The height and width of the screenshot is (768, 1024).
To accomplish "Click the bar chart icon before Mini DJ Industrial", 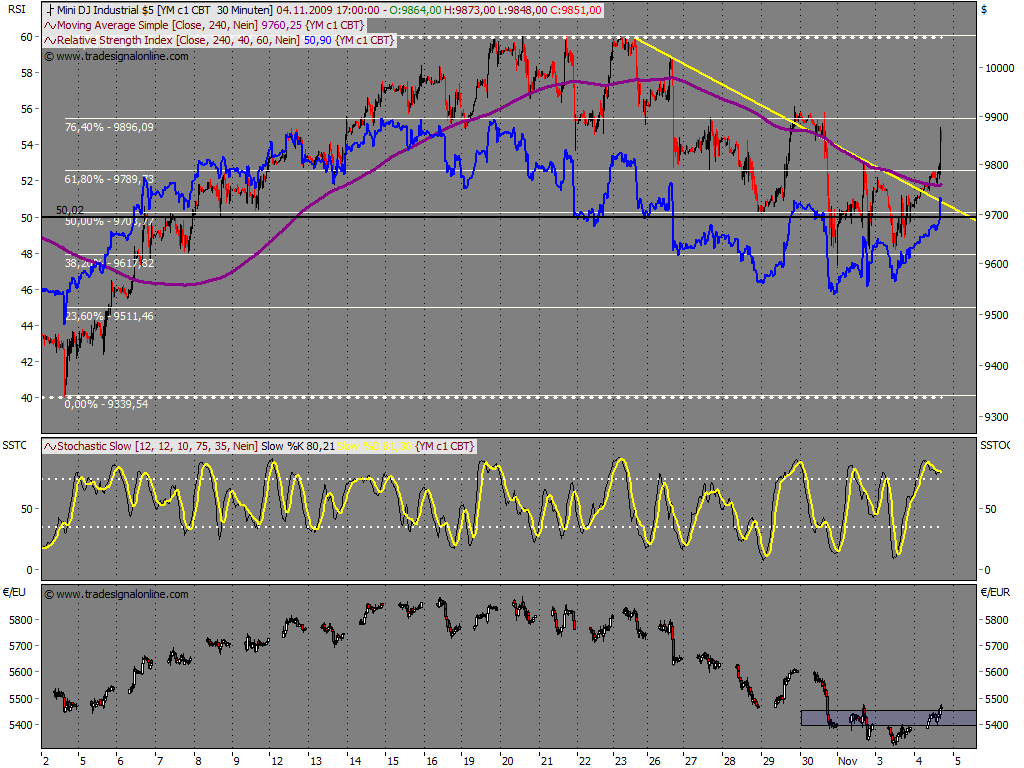I will click(x=50, y=10).
